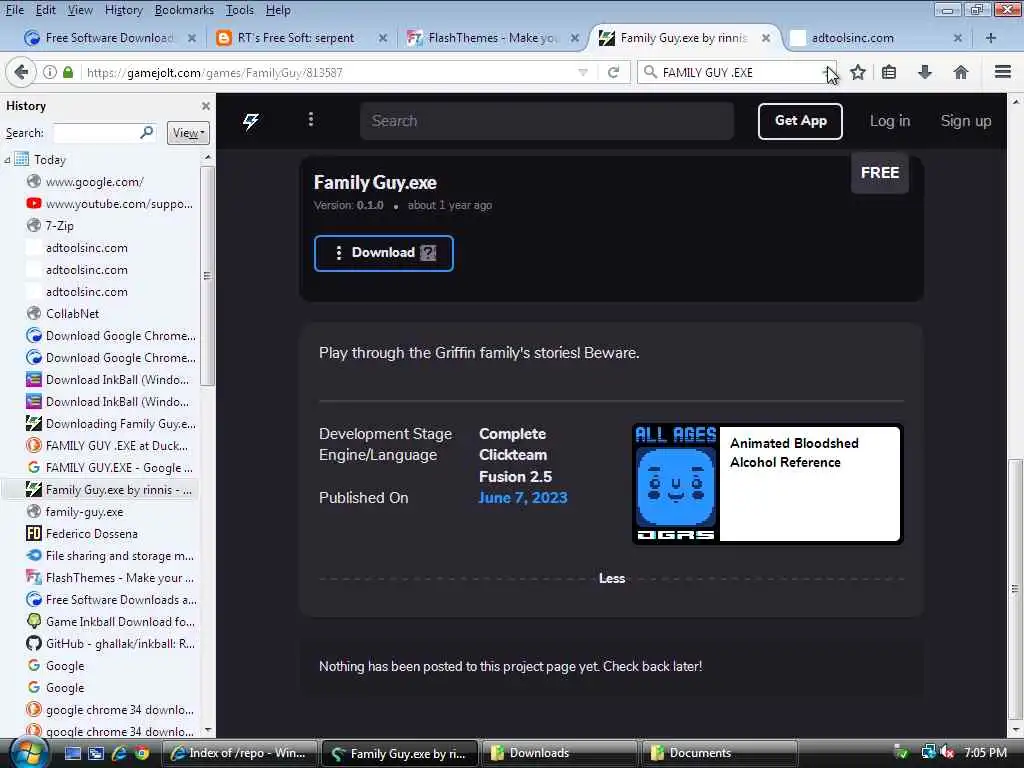Open the June 7, 2023 publish date link
The height and width of the screenshot is (768, 1024).
[522, 498]
